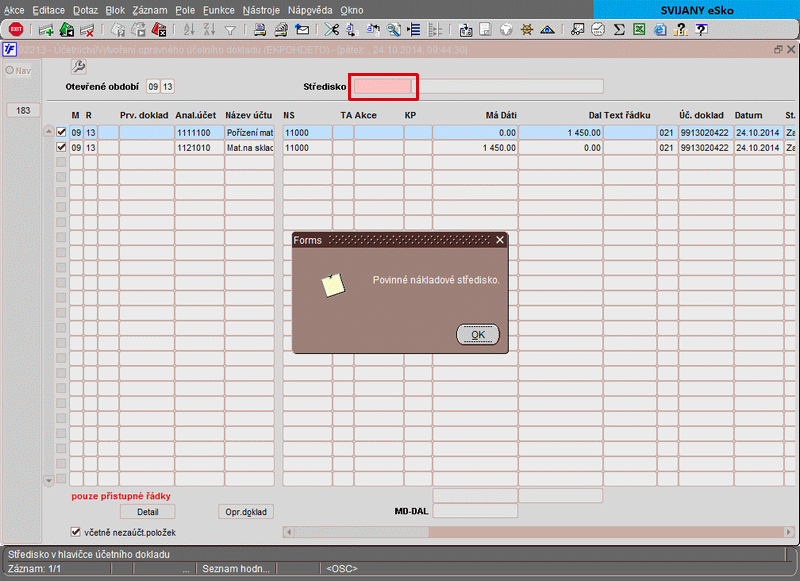Viewport: 800px width, 581px height.
Task: Click the Anal.účet cell 1111100
Action: (x=199, y=133)
